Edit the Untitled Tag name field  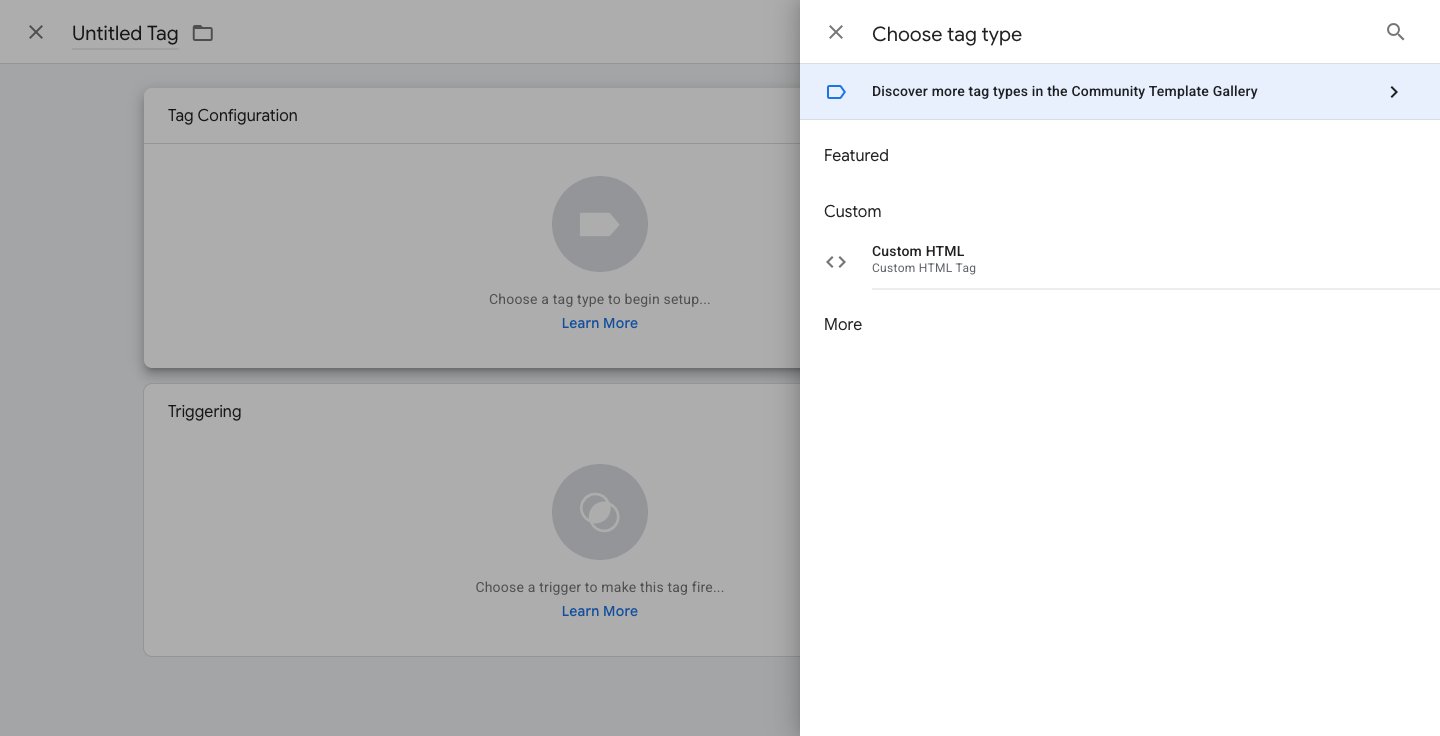pyautogui.click(x=125, y=33)
